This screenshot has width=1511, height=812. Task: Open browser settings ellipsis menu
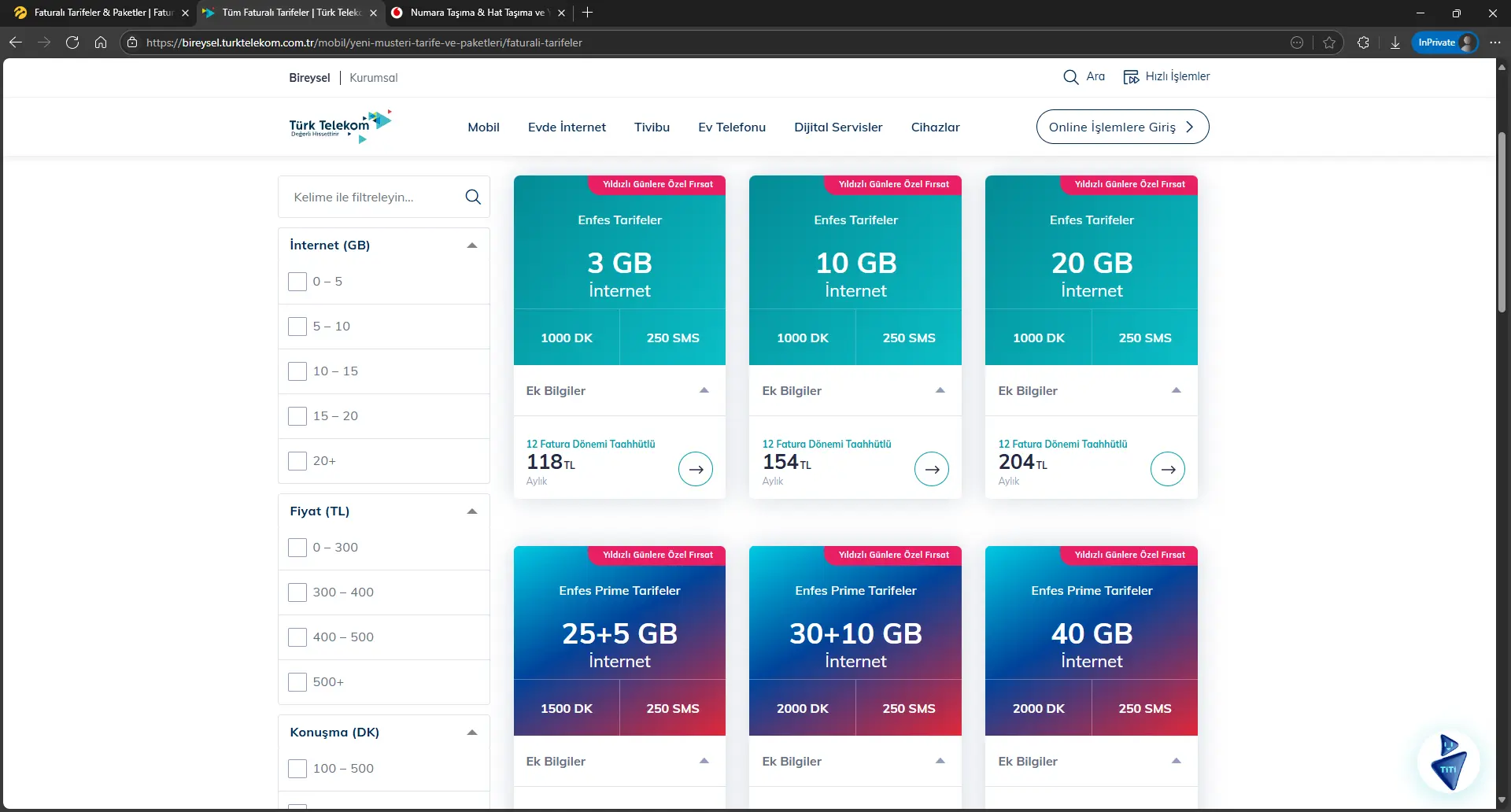point(1494,42)
